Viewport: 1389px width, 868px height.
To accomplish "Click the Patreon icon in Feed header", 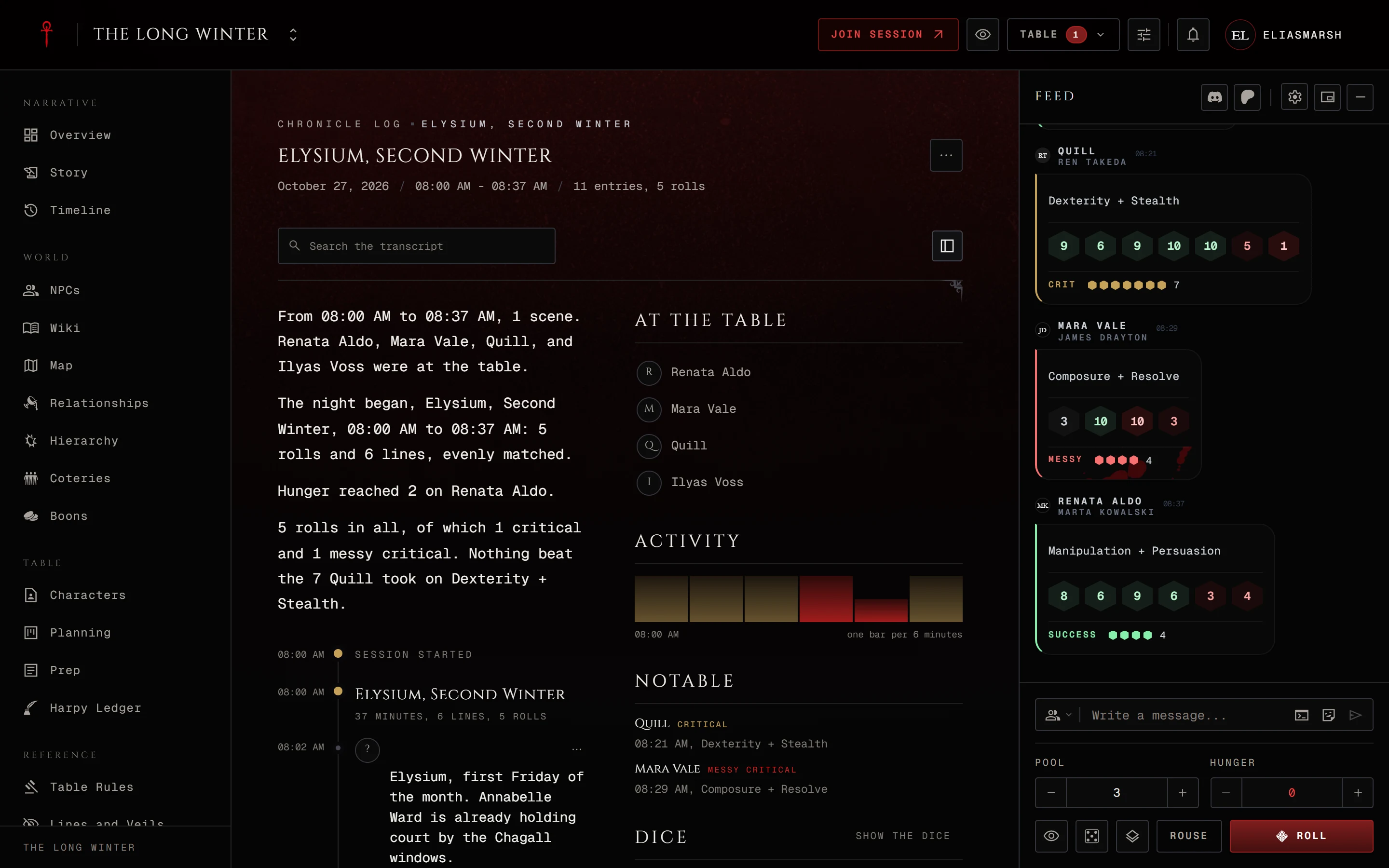I will tap(1247, 97).
